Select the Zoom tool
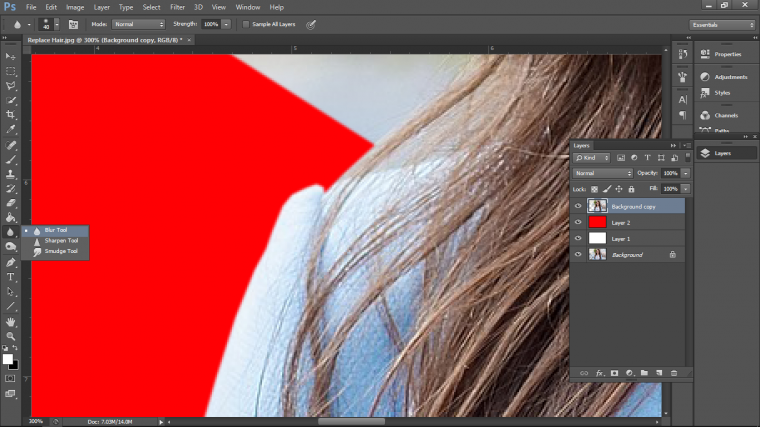The image size is (760, 427). pyautogui.click(x=10, y=336)
